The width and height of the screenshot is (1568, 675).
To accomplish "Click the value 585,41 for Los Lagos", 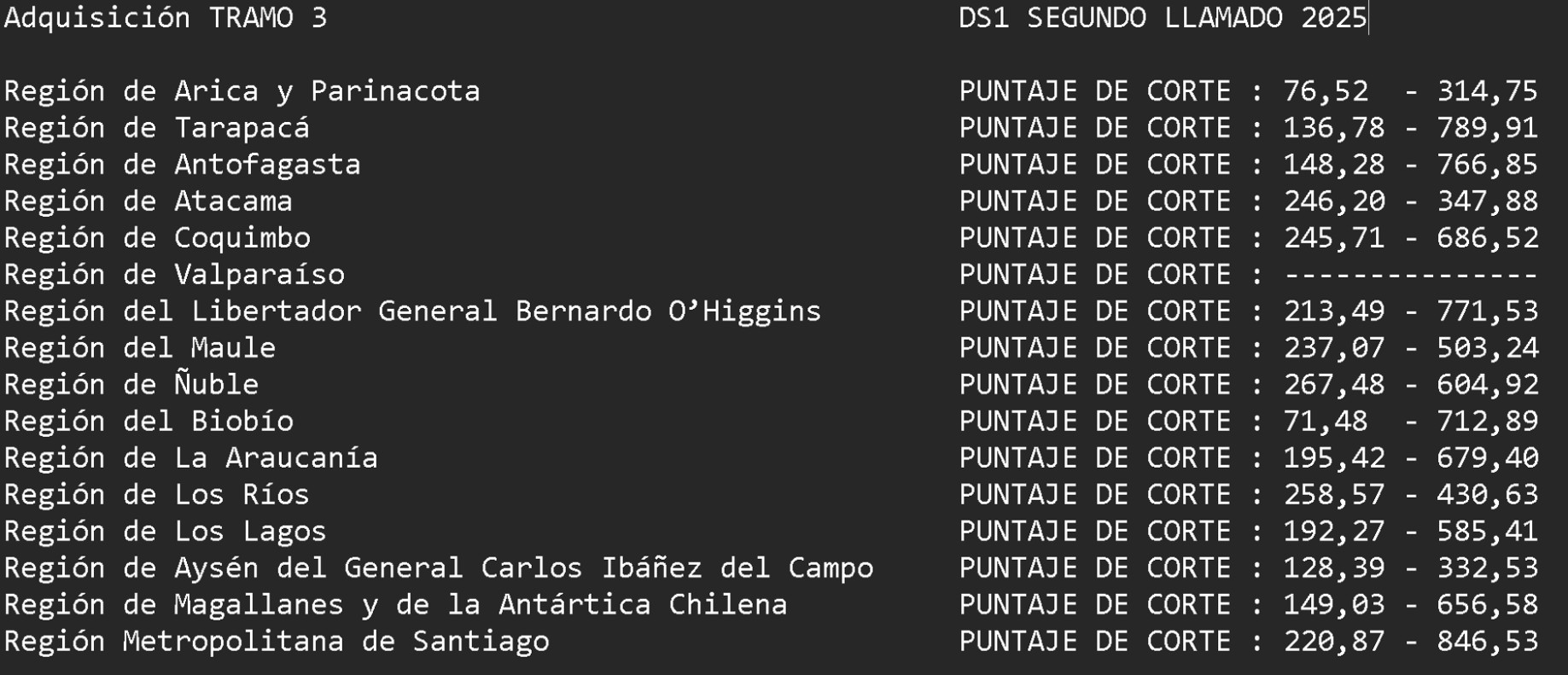I will point(1487,532).
